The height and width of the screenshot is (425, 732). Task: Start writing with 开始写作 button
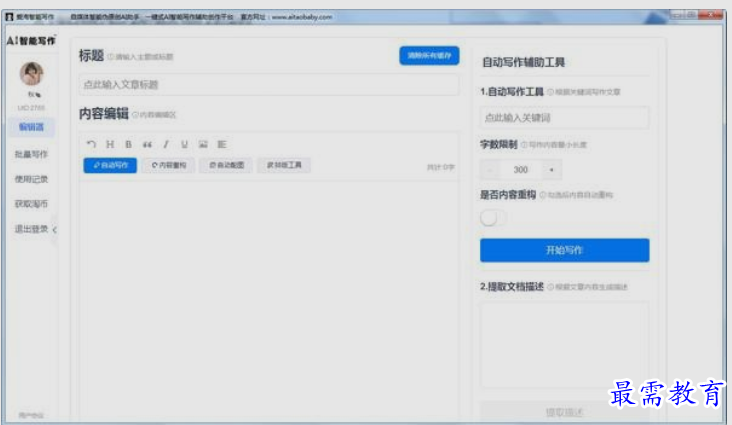(x=564, y=250)
